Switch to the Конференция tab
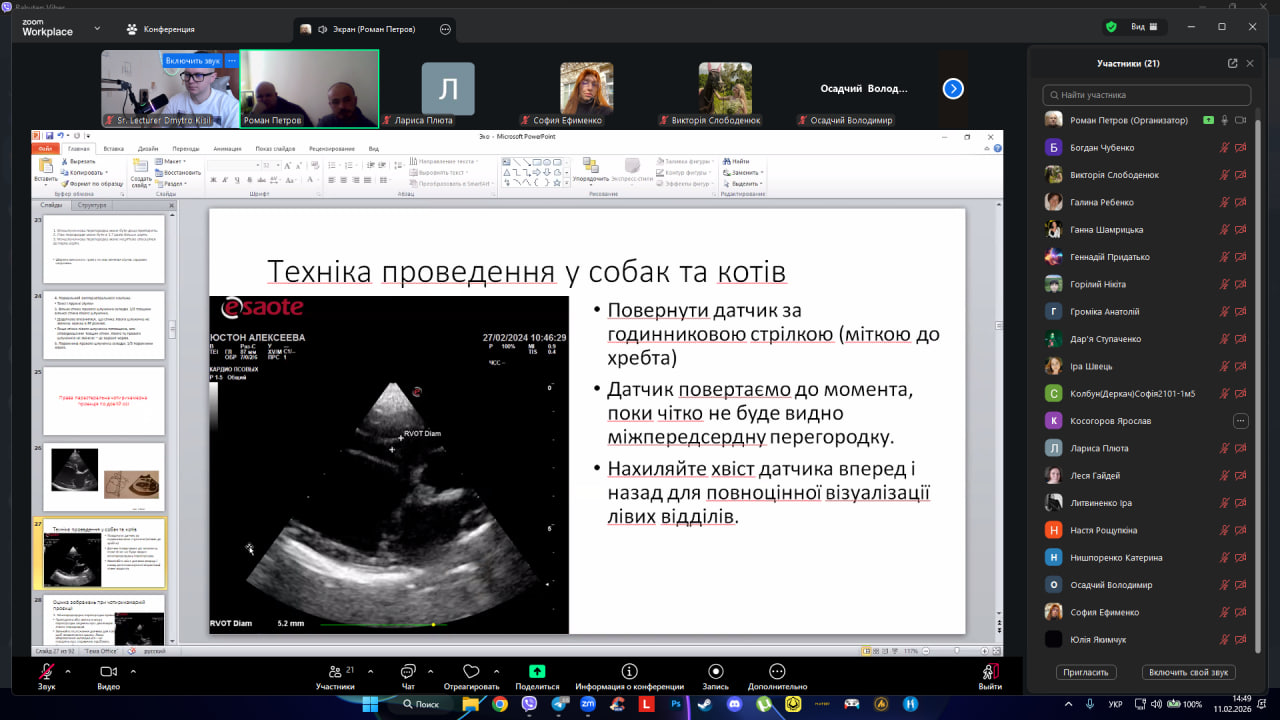Screen dimensions: 1280x720 tap(160, 29)
